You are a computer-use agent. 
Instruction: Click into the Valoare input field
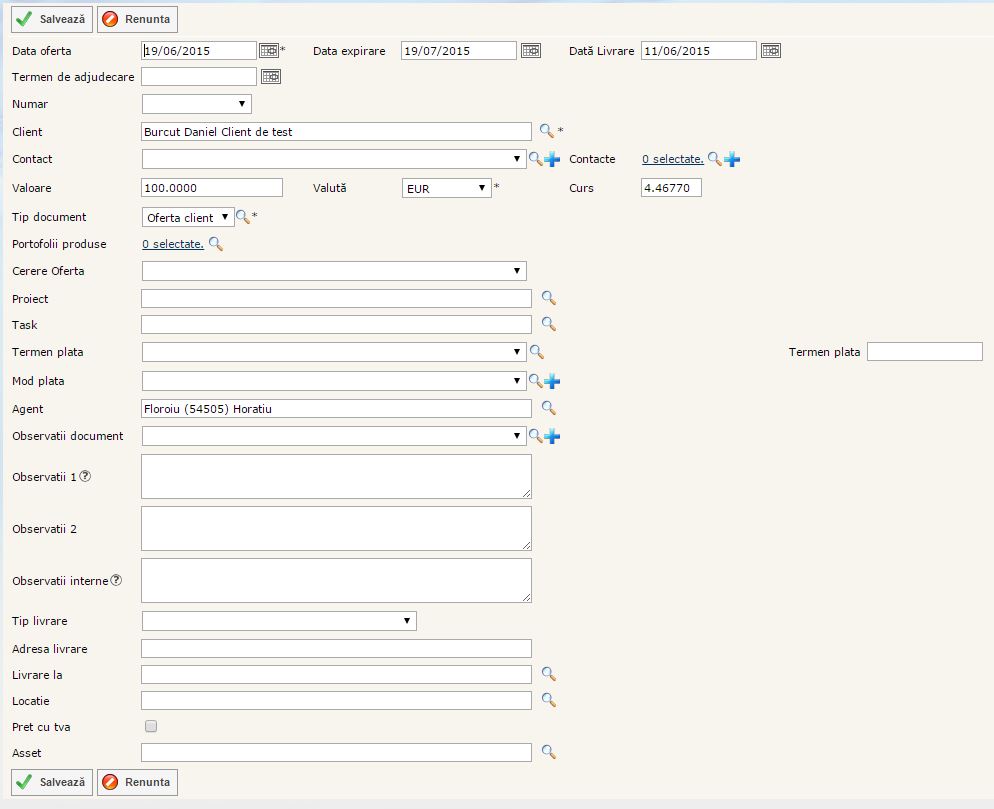coord(213,188)
